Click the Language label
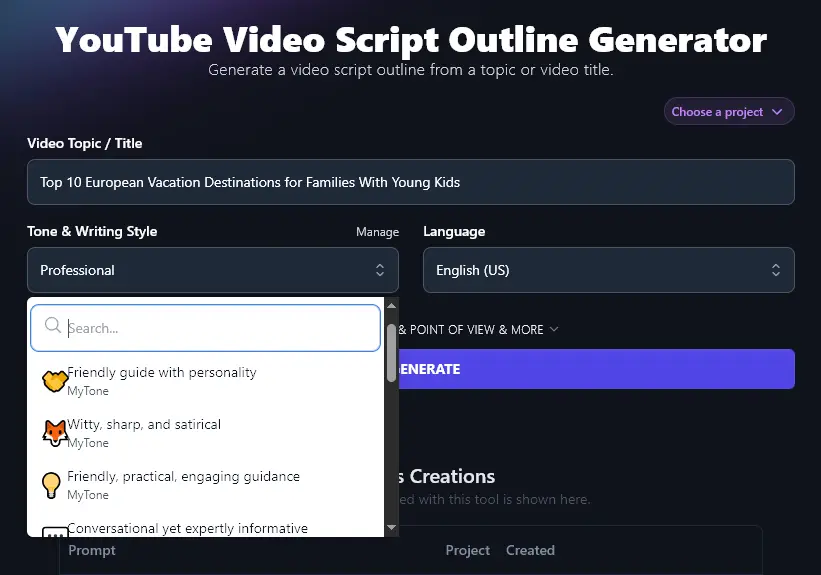 454,231
